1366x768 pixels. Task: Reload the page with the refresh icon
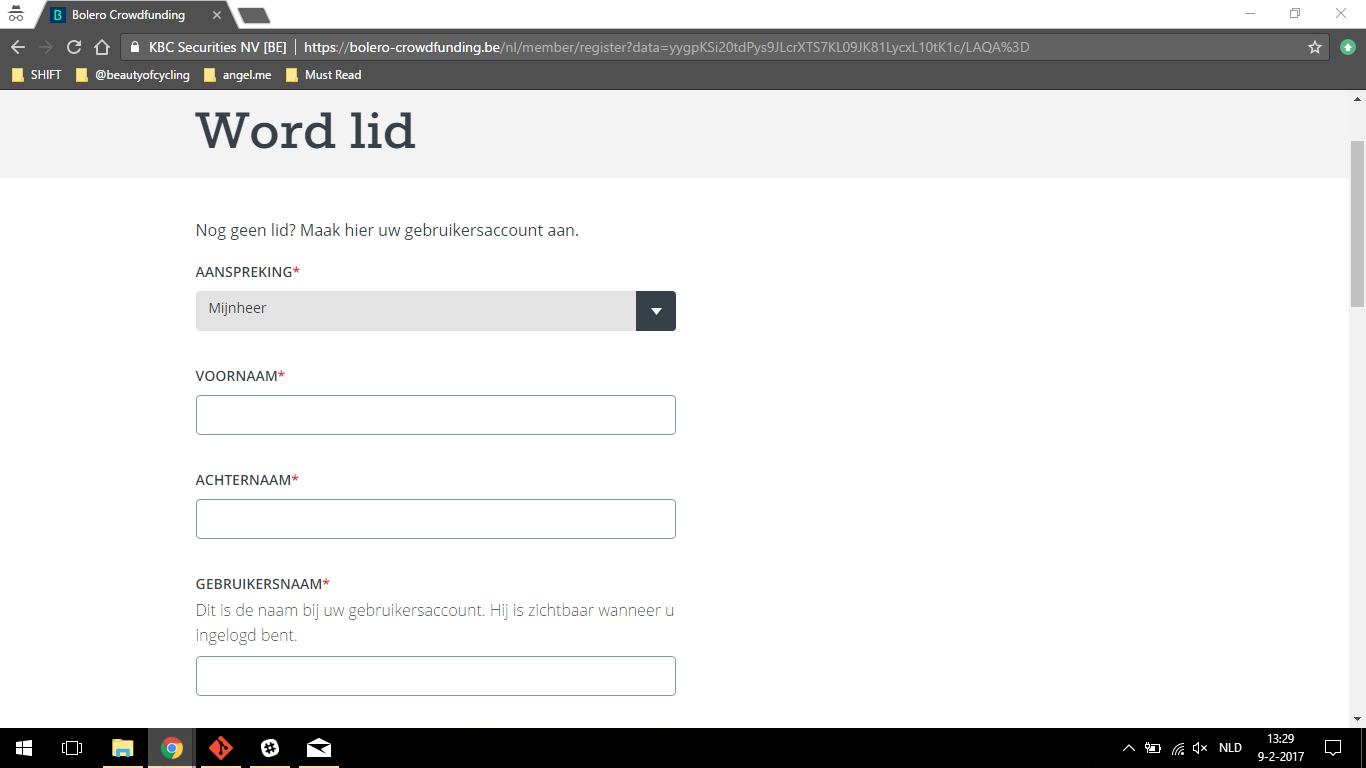(x=73, y=47)
